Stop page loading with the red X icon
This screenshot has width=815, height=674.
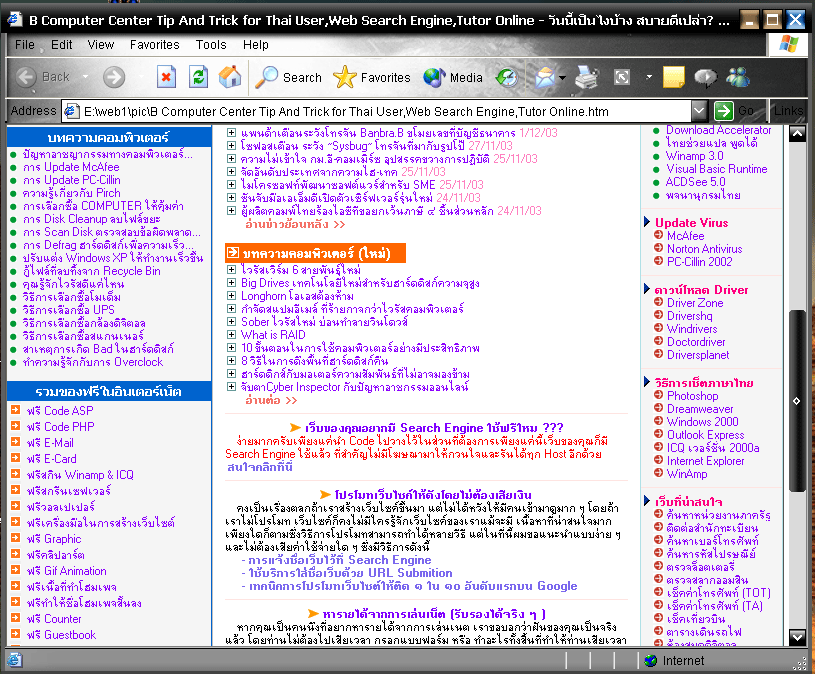pos(166,77)
